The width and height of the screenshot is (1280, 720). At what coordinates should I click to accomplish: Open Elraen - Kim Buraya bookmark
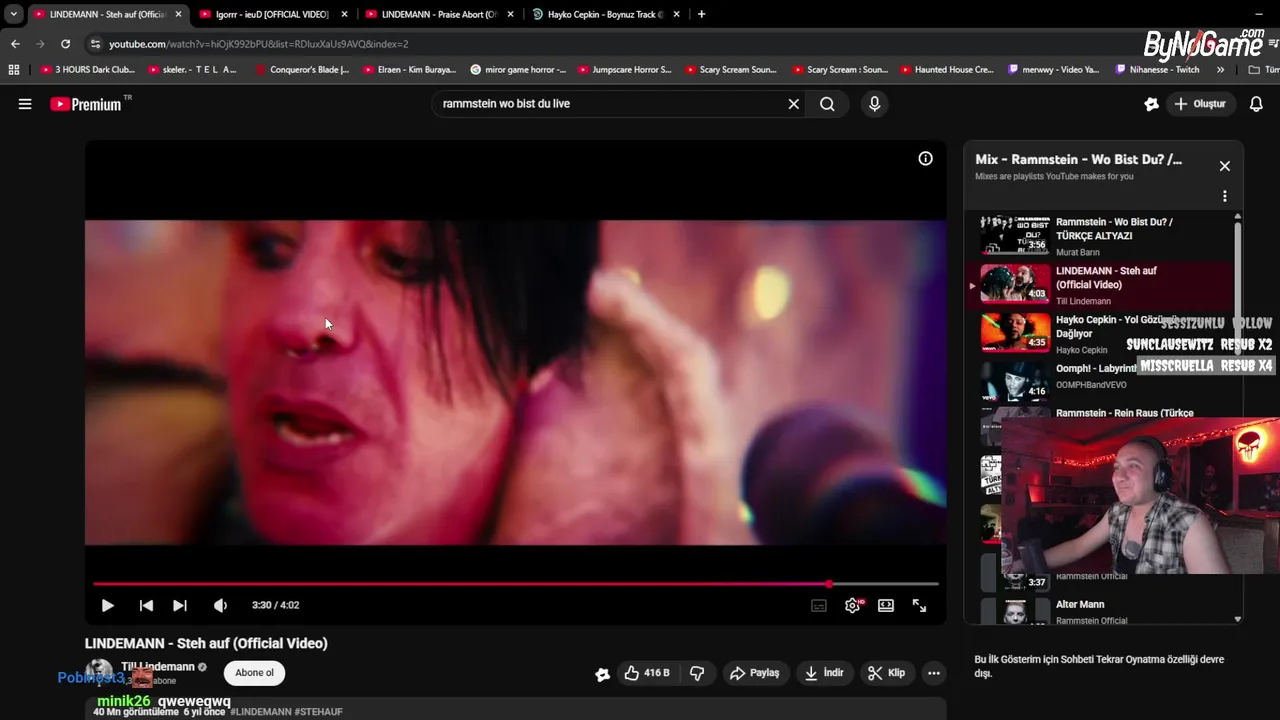[409, 70]
